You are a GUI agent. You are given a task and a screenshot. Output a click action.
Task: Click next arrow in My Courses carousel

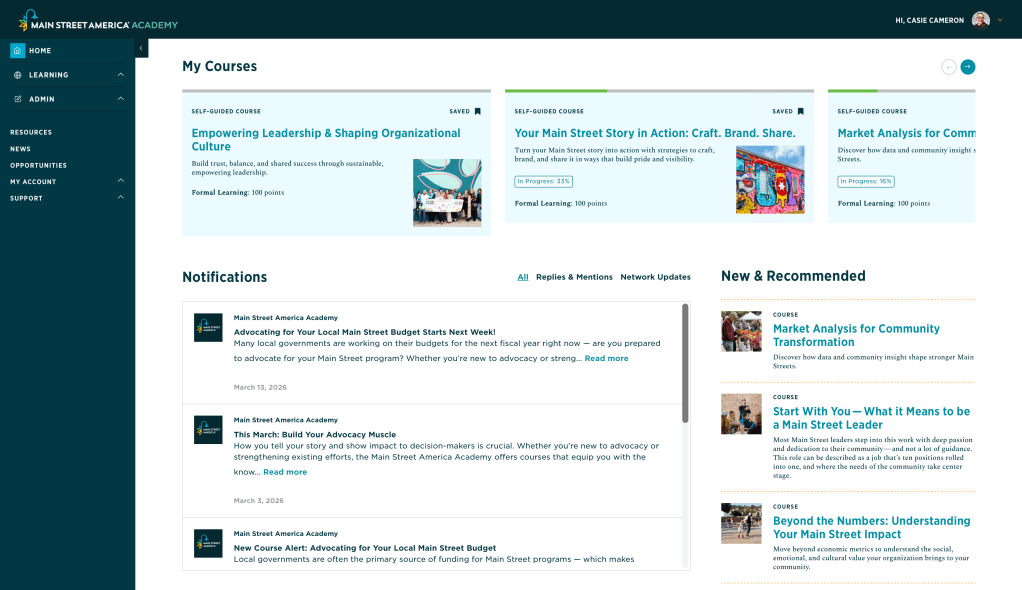pyautogui.click(x=967, y=67)
